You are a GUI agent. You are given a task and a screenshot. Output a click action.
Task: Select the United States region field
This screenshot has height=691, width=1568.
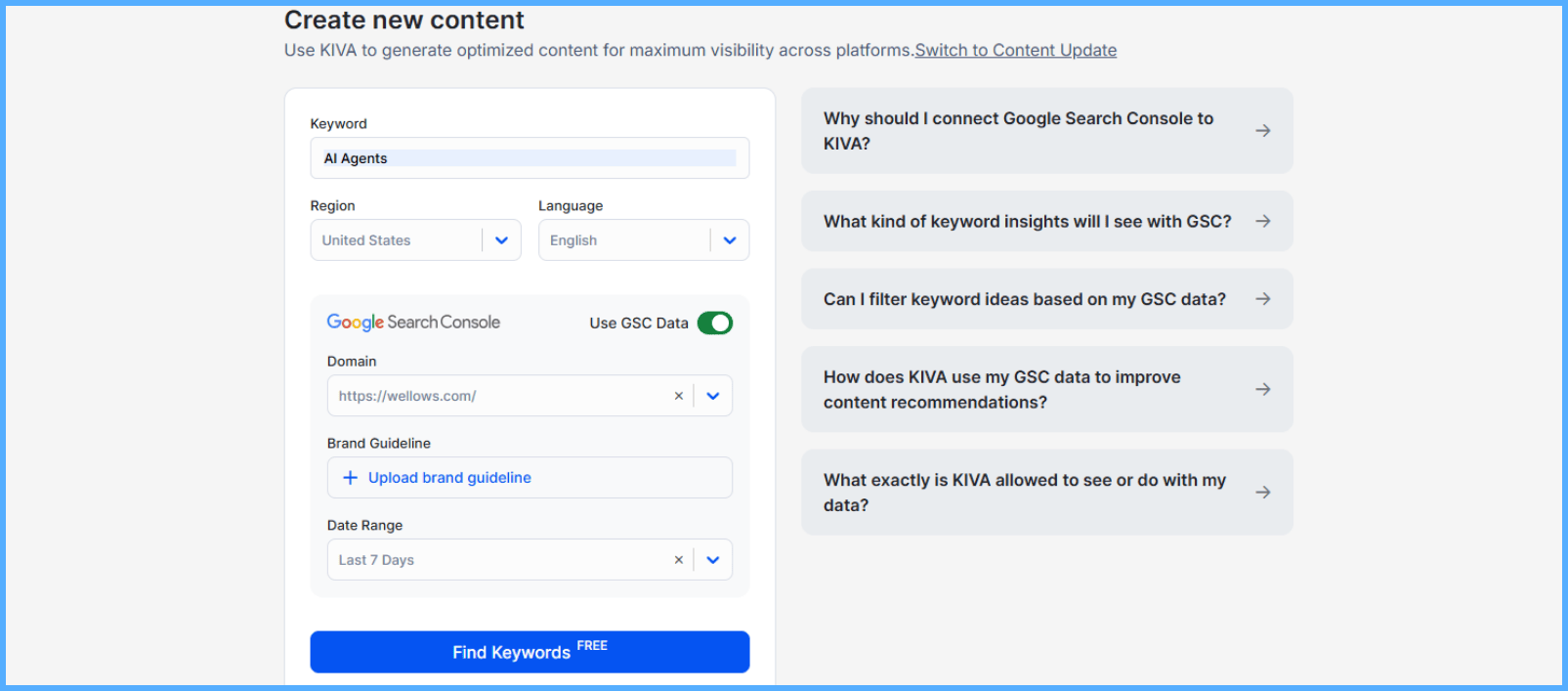(415, 240)
